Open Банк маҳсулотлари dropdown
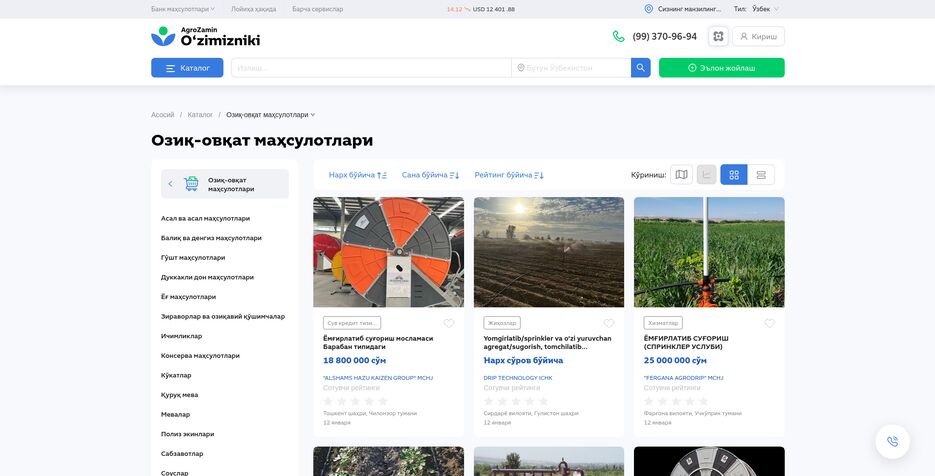Screen dimensions: 935x476 coord(183,9)
